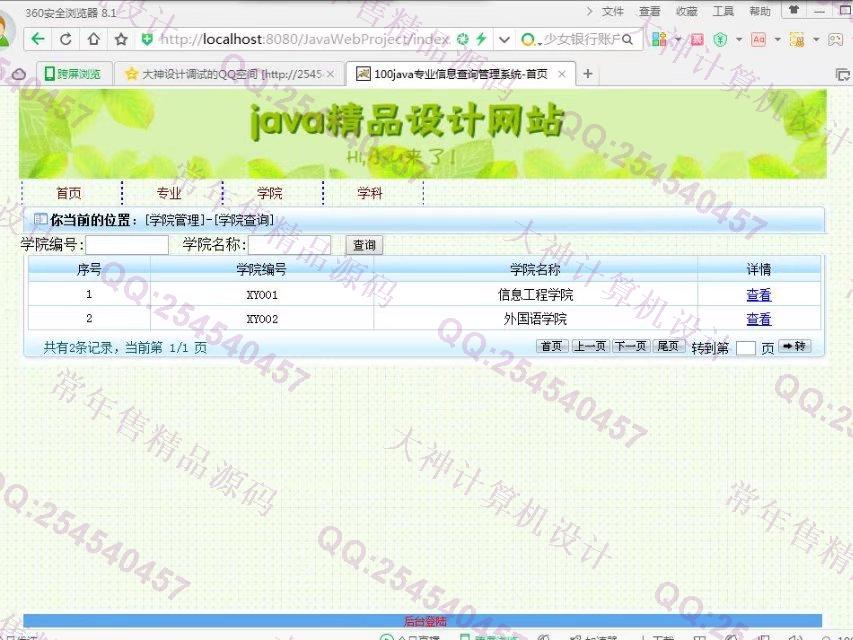The width and height of the screenshot is (853, 640).
Task: Click the cloud icon left of tabs
Action: pyautogui.click(x=18, y=74)
